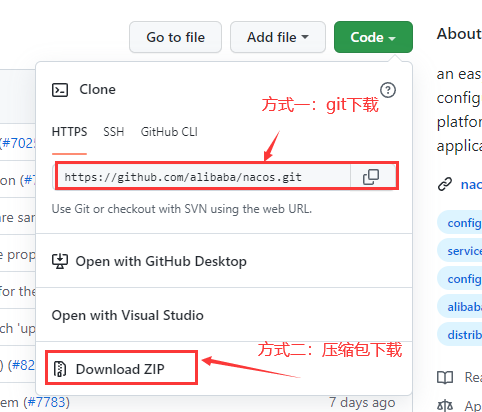
Task: Expand the Code dropdown button
Action: tap(373, 37)
